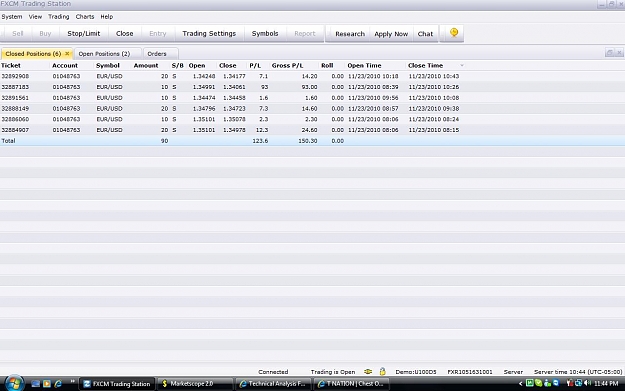Close the positions panel with the x icon
The image size is (625, 391).
click(x=619, y=53)
